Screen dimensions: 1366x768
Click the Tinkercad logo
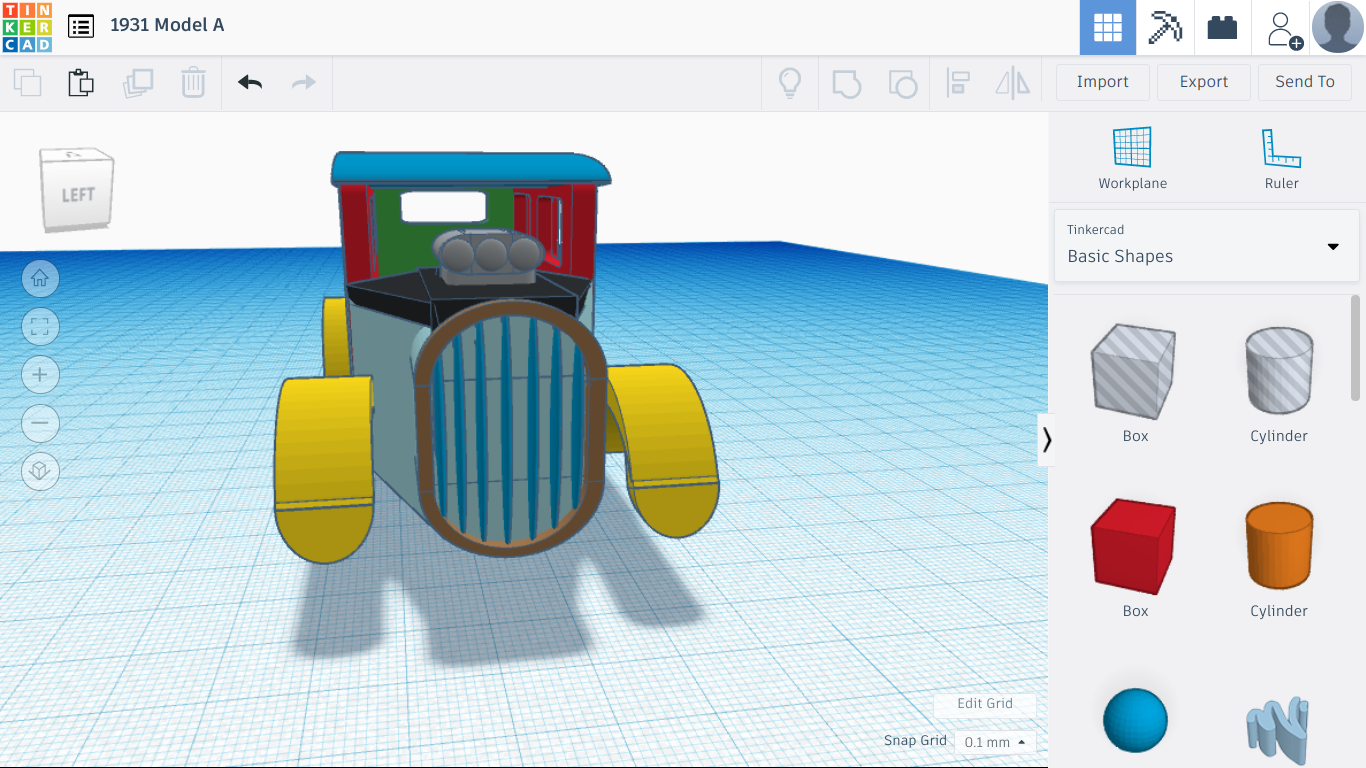27,27
